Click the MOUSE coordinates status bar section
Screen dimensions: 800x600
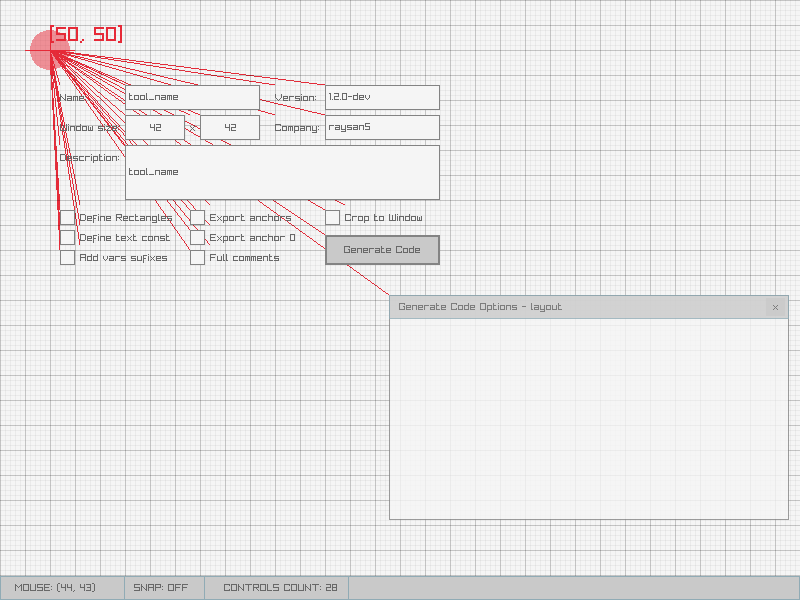[62, 588]
